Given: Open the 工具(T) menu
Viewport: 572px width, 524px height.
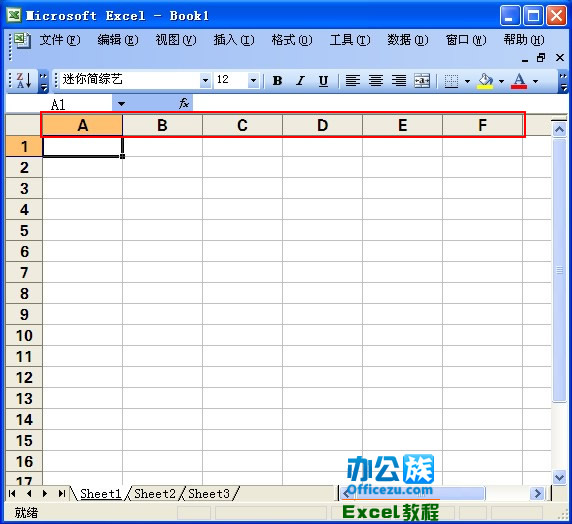Looking at the screenshot, I should 349,40.
